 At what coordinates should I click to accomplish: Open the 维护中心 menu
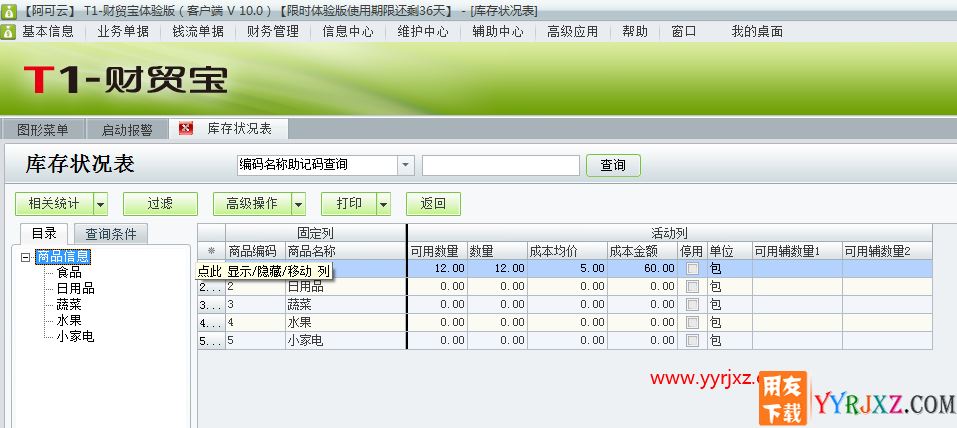tap(423, 32)
